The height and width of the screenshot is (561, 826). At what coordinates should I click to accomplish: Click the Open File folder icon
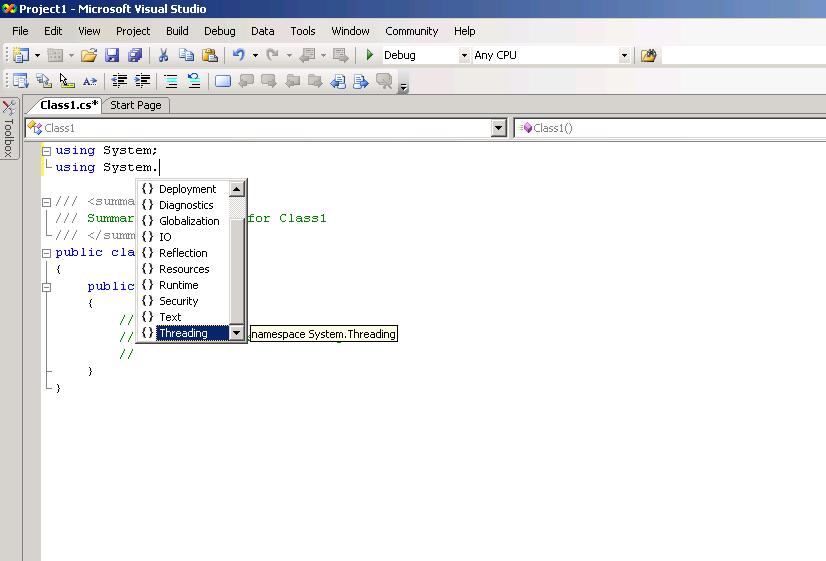[89, 55]
